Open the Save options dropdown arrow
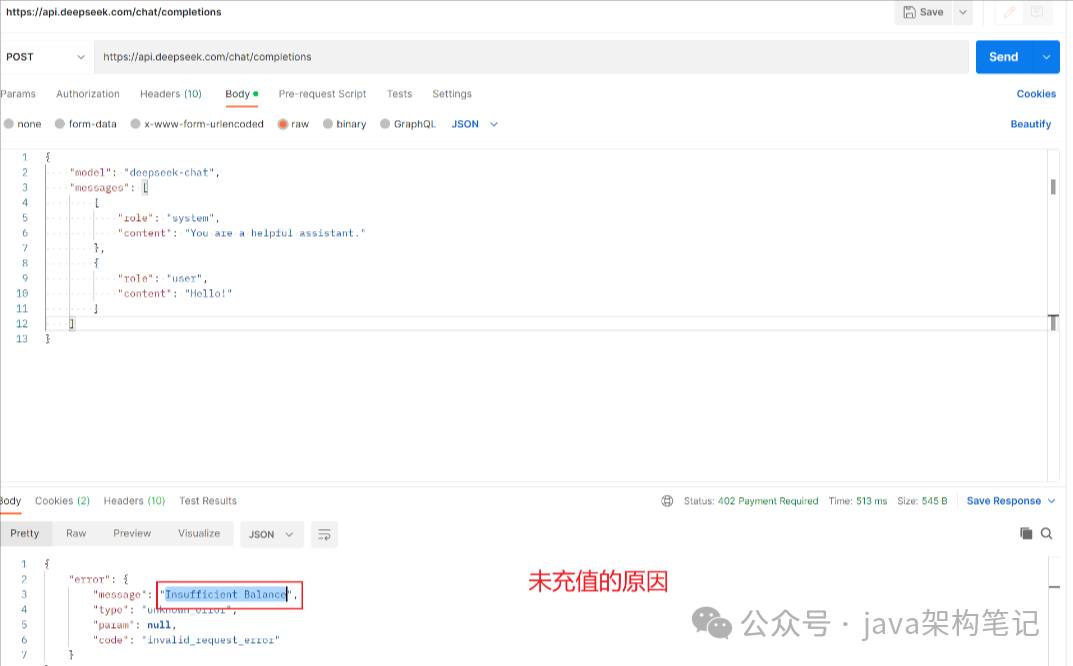 (x=963, y=12)
